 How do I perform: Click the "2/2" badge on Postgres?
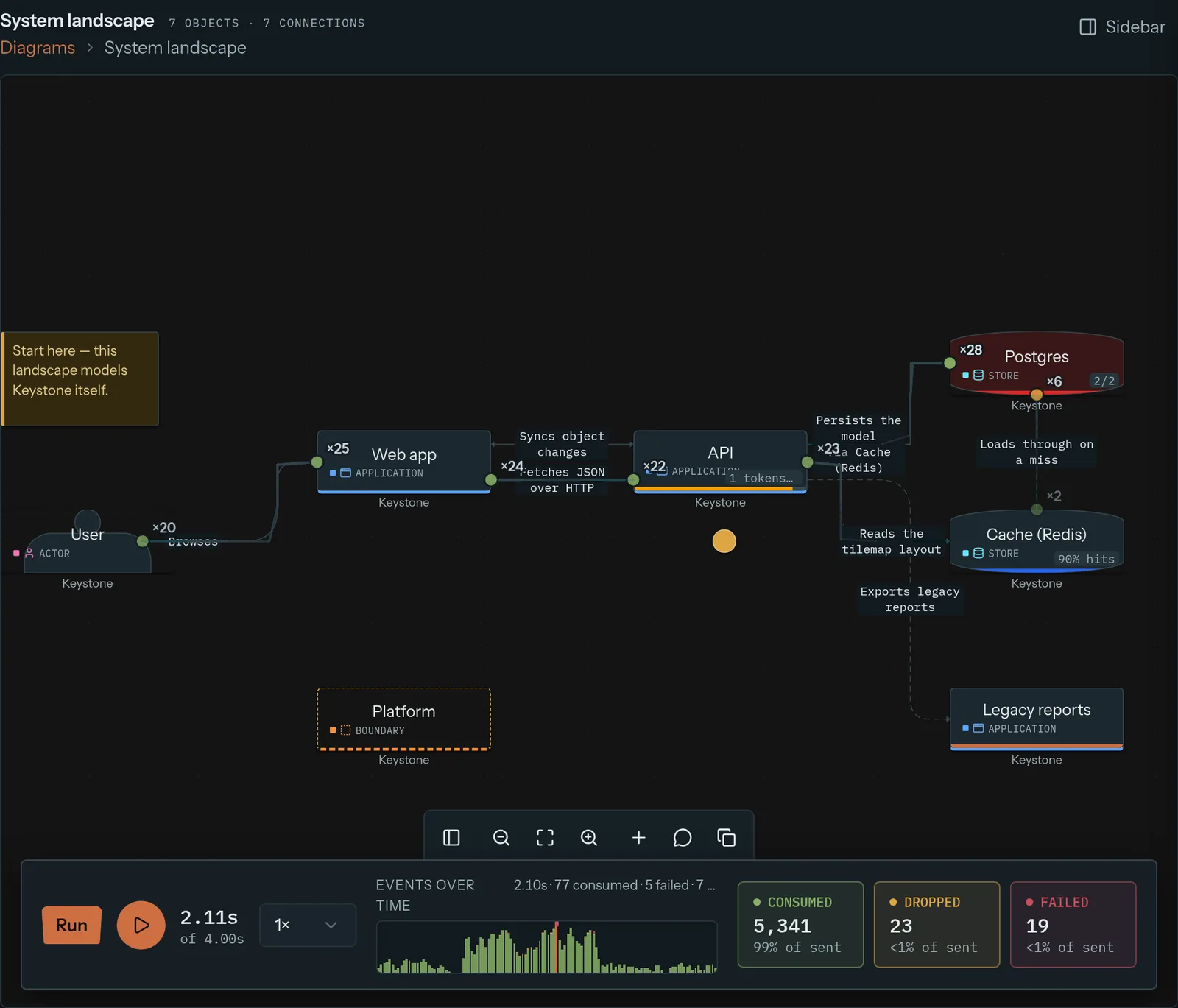[x=1104, y=381]
